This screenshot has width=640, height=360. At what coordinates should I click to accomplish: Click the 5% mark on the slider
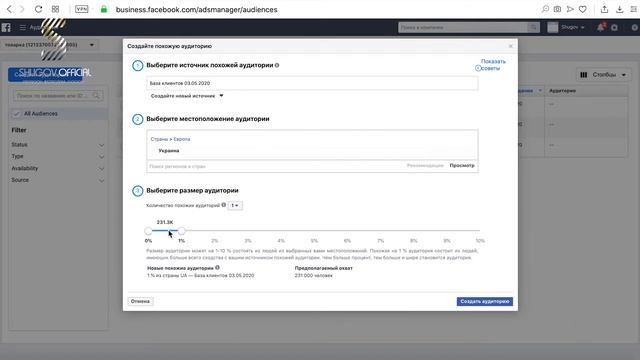coord(314,241)
